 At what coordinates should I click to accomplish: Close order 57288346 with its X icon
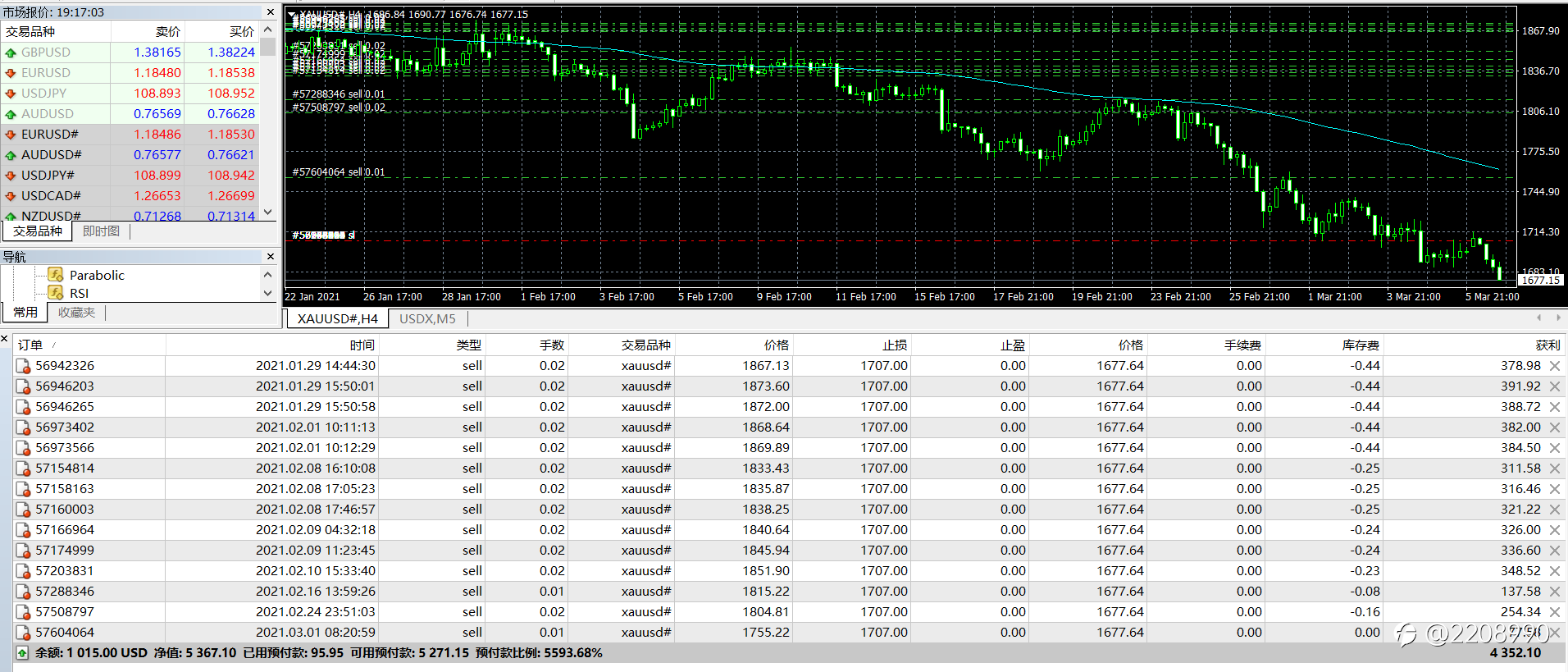point(1554,592)
